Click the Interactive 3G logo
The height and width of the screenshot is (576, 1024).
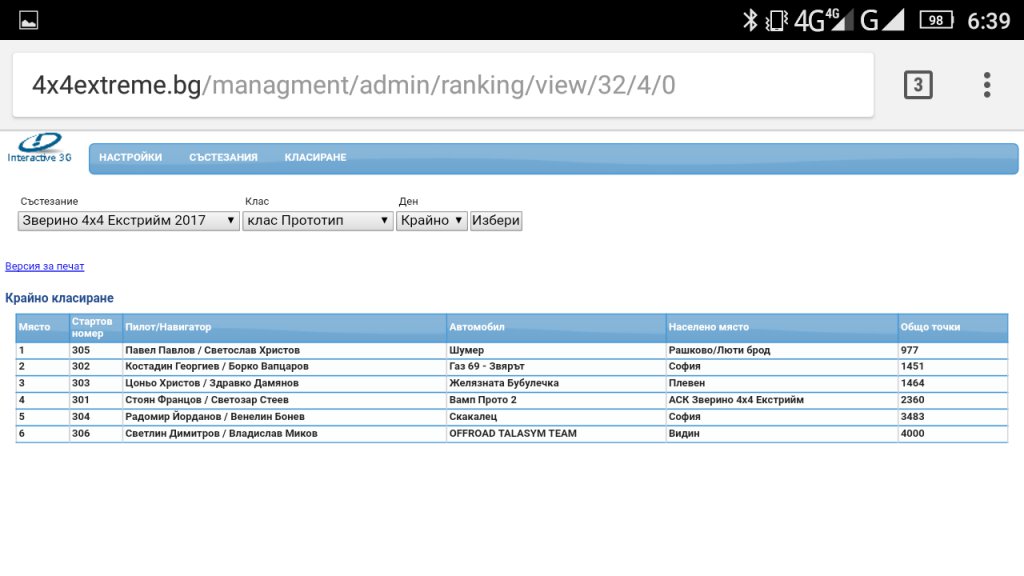[40, 149]
